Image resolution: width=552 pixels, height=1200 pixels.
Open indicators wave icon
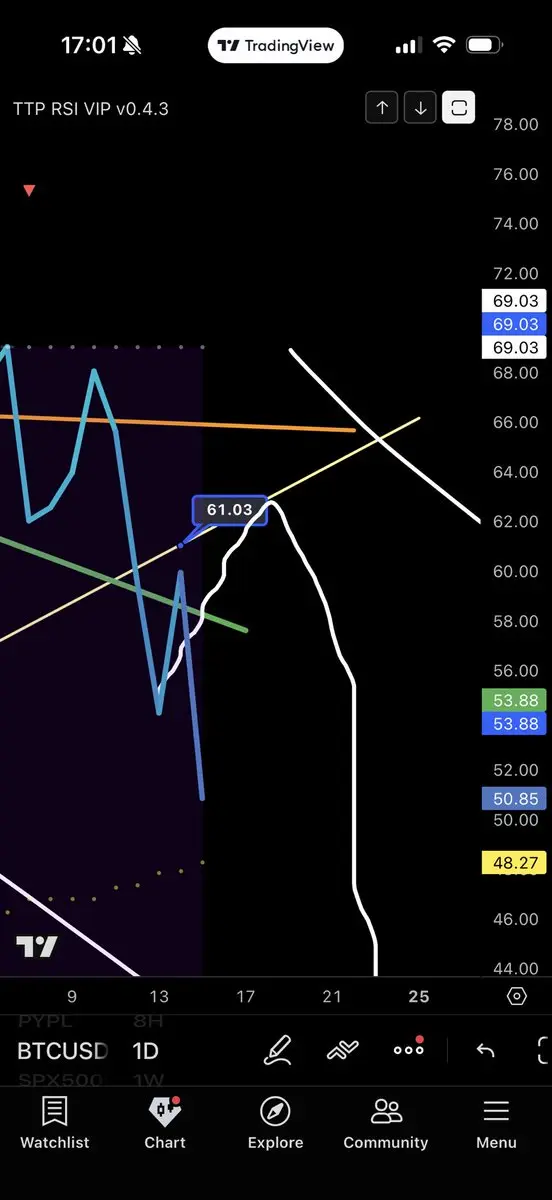343,1050
